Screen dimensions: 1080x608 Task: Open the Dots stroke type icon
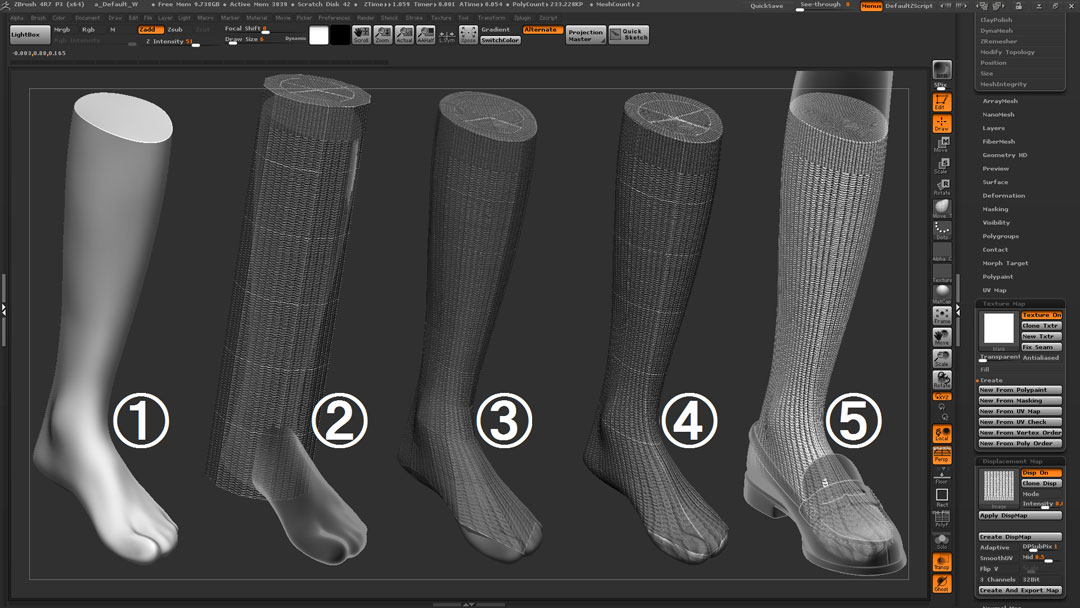point(942,230)
